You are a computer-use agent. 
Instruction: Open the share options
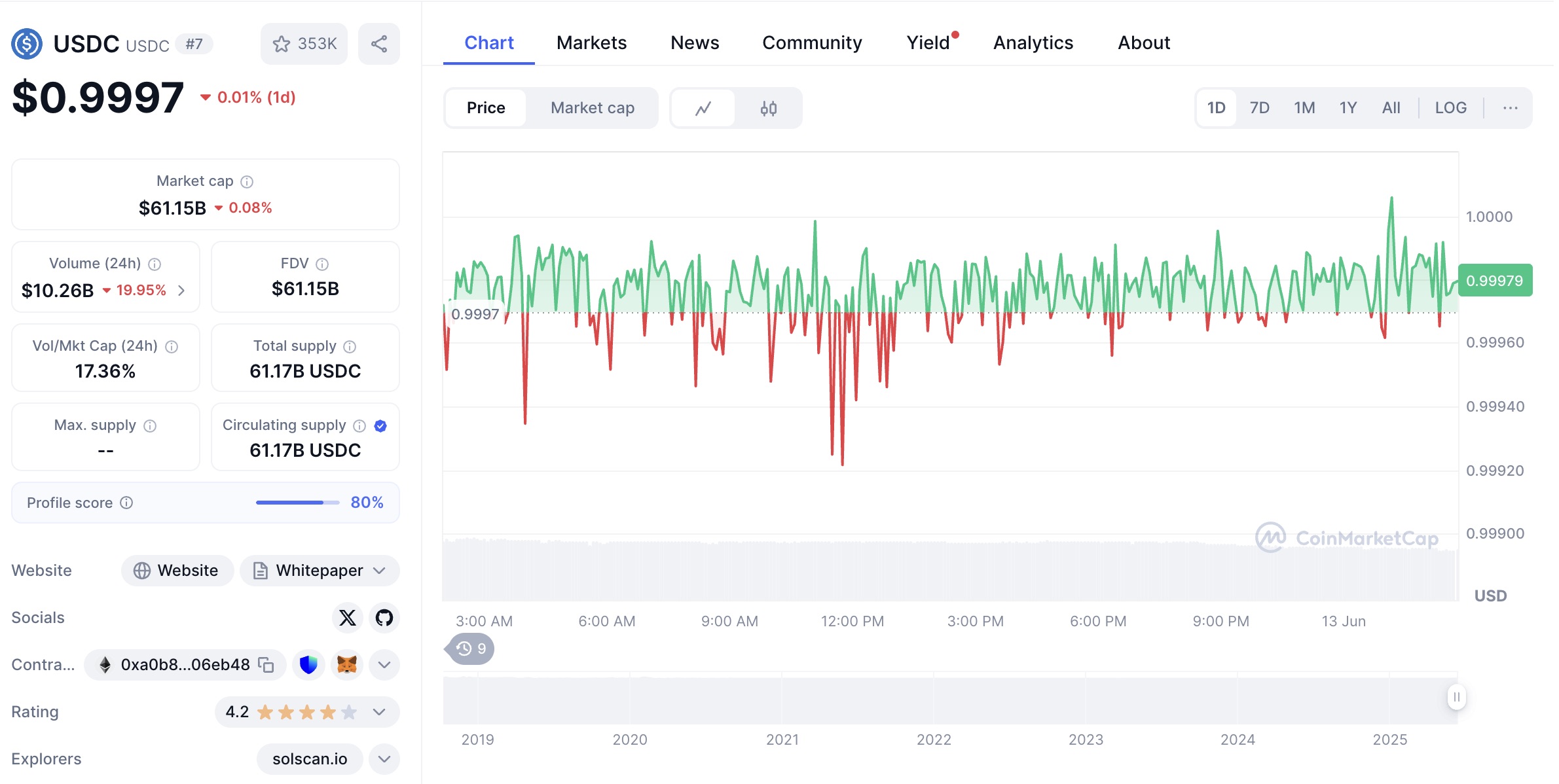379,44
